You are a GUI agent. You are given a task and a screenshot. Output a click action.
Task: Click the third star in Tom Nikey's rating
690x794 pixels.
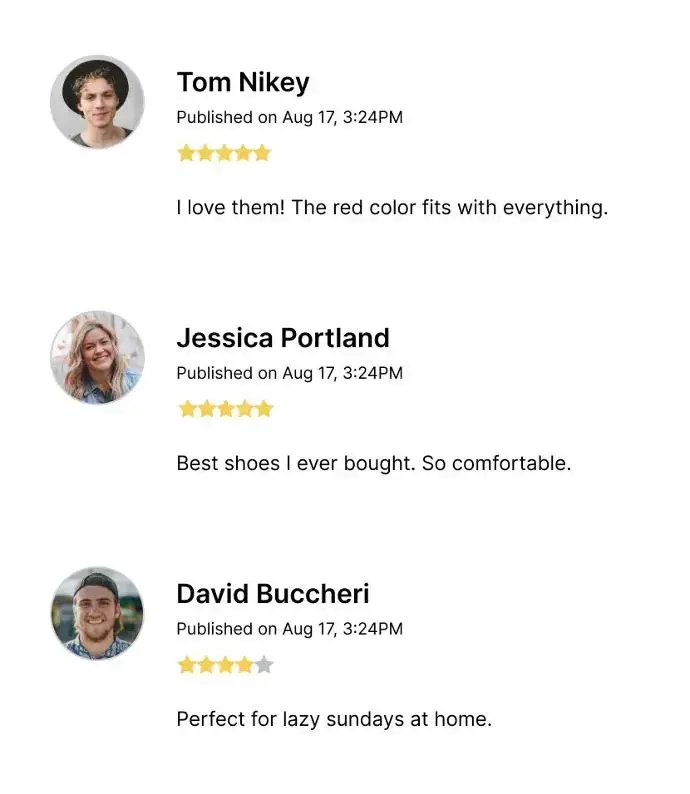point(224,153)
